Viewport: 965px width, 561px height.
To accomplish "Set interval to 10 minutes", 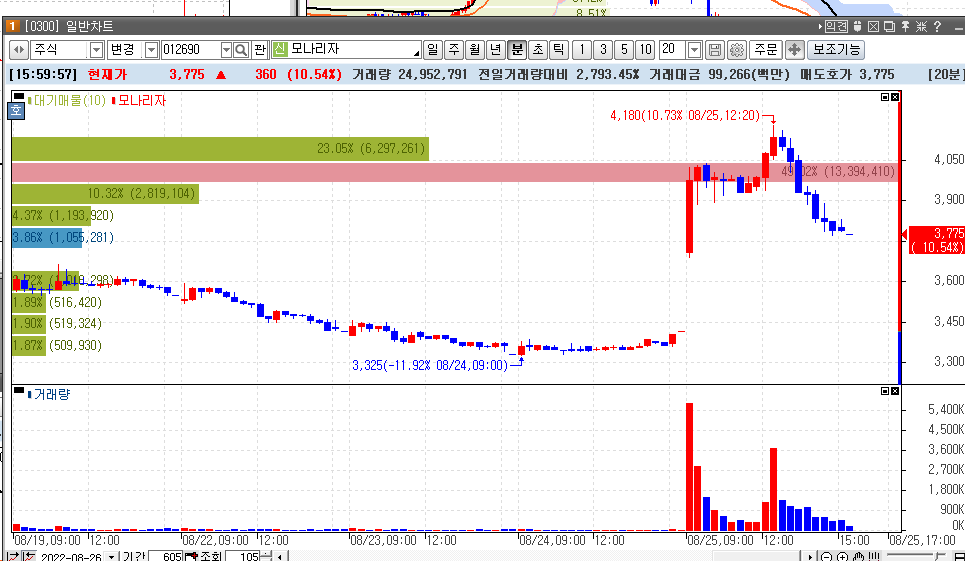I will [645, 50].
